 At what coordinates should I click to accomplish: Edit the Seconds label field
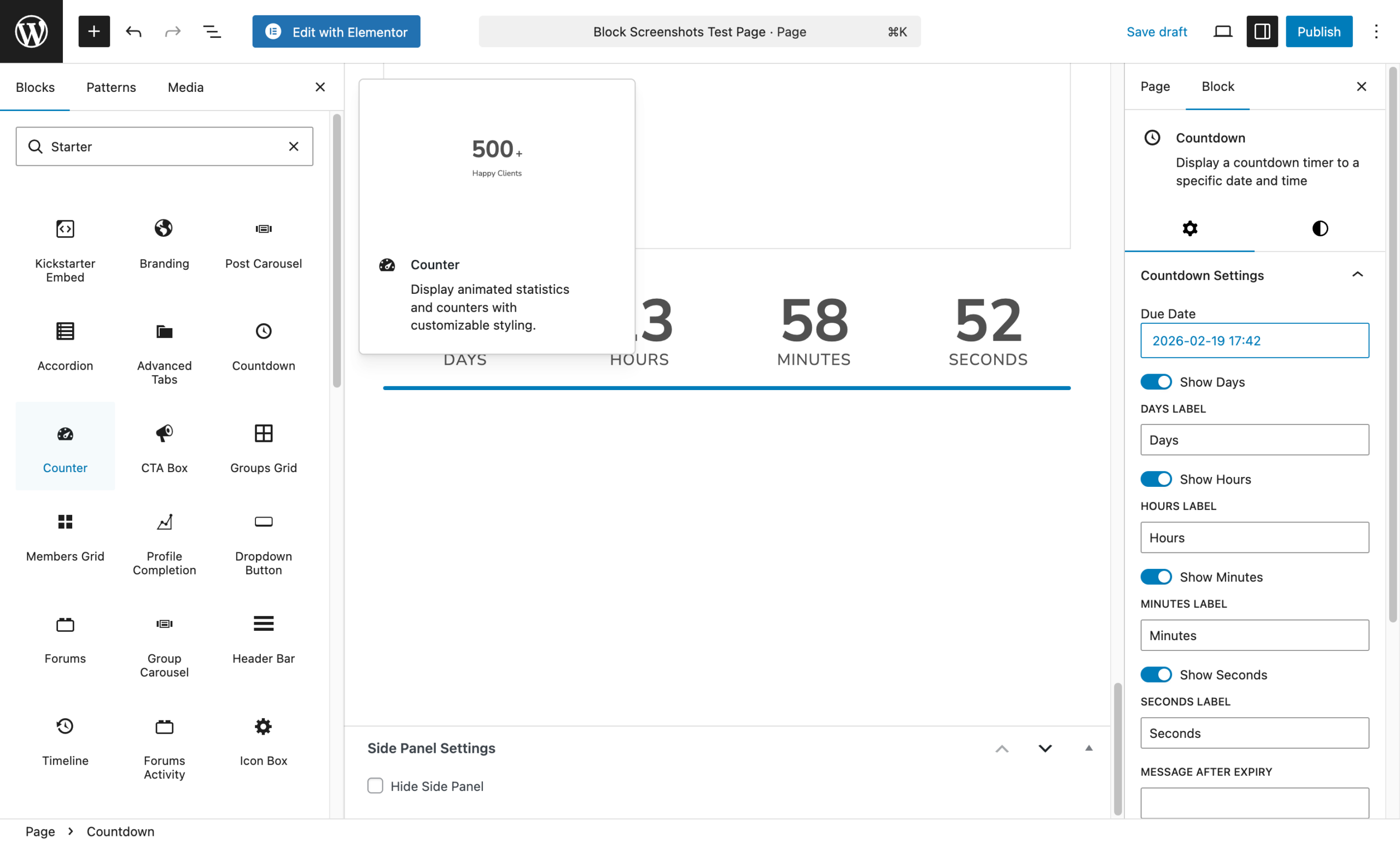[1255, 733]
